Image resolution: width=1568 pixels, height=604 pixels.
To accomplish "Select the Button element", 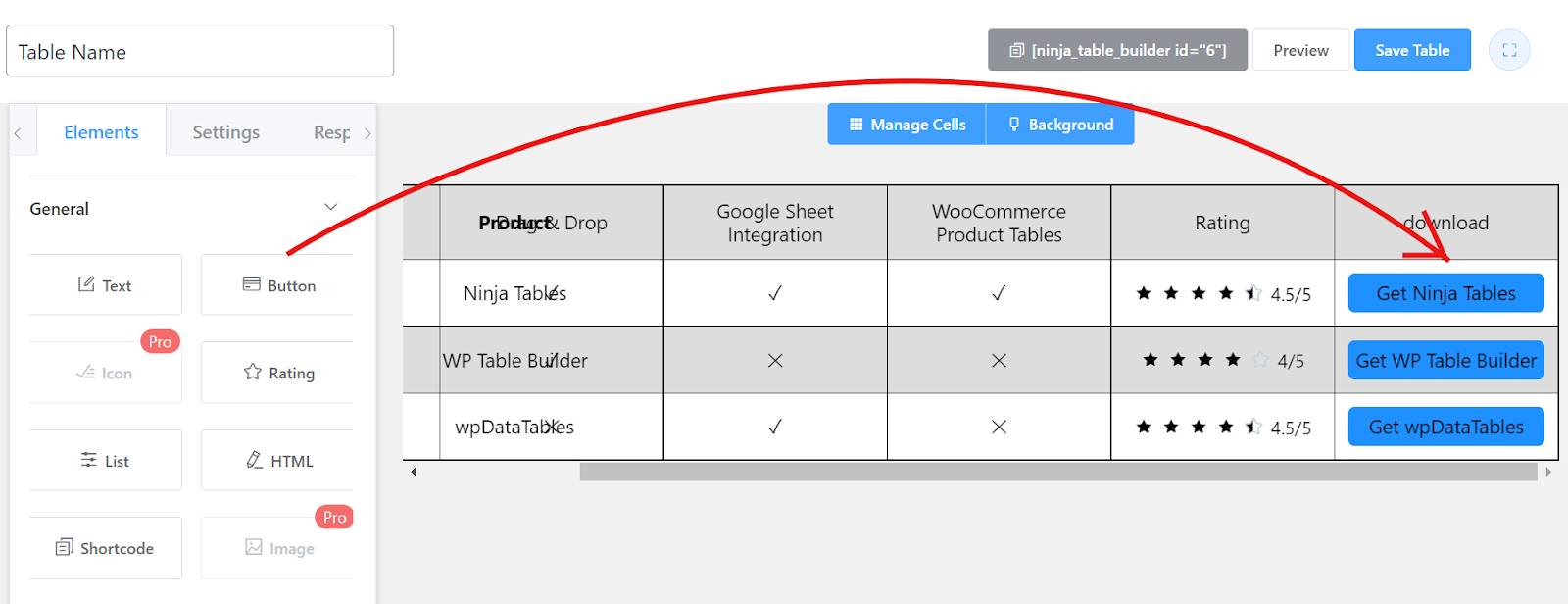I will [x=277, y=284].
